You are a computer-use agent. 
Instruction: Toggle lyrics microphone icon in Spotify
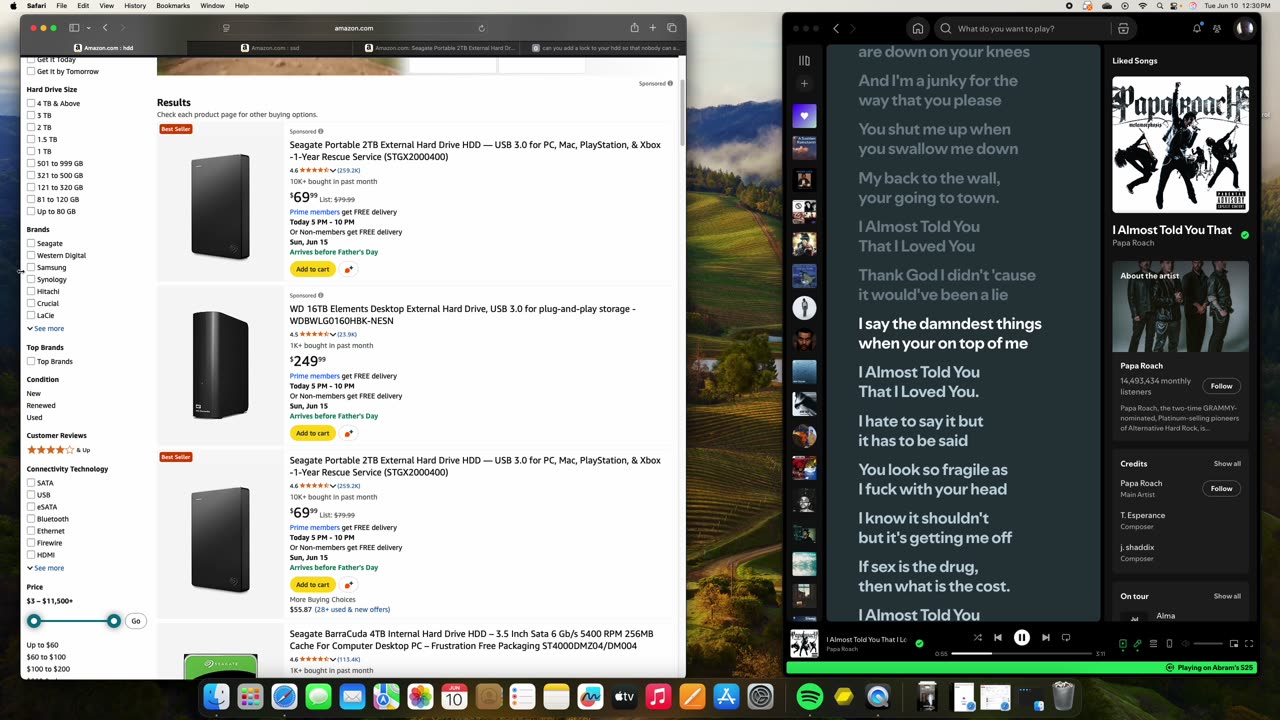(x=1137, y=644)
